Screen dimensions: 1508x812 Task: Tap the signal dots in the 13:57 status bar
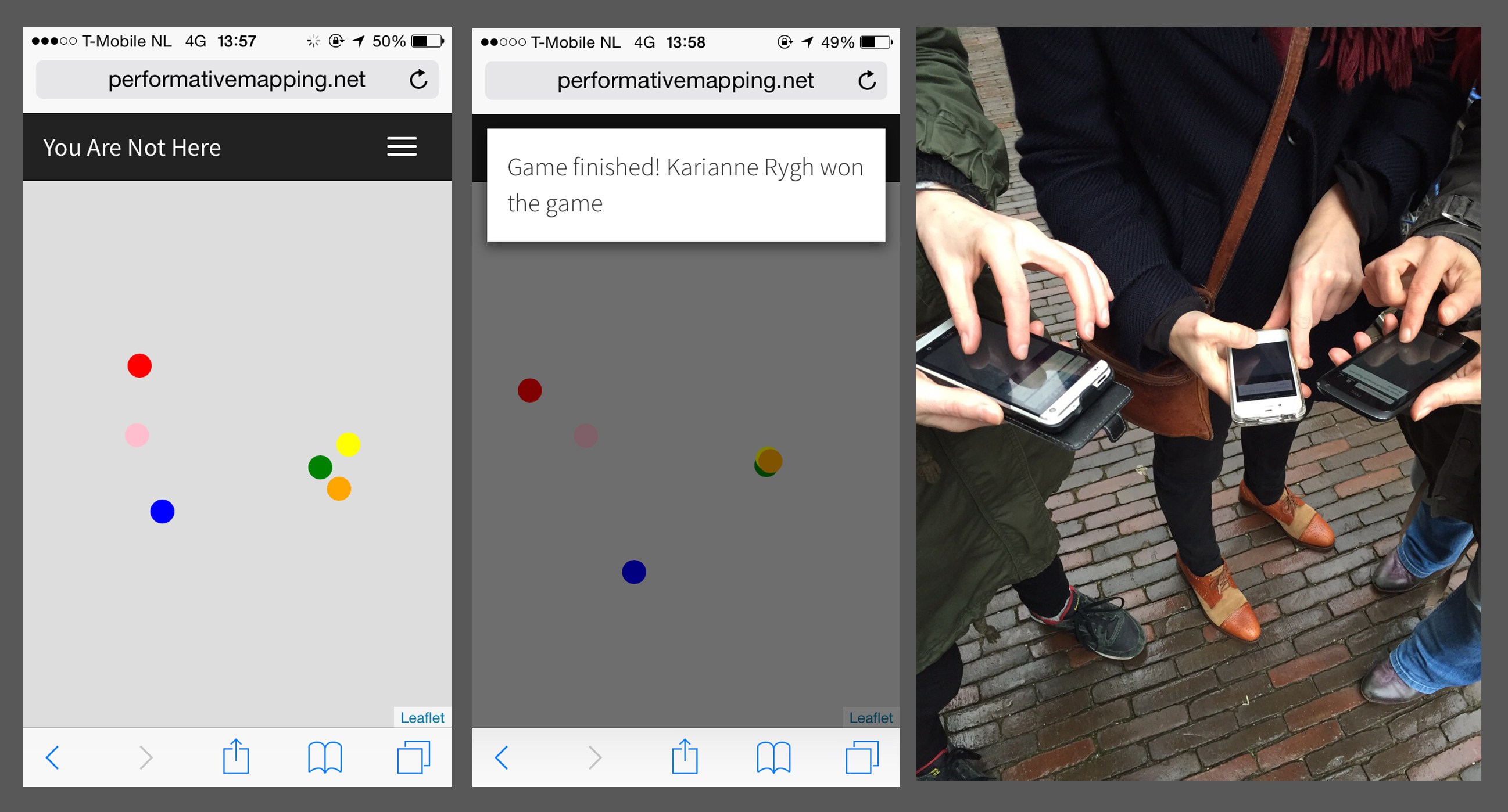pos(54,41)
